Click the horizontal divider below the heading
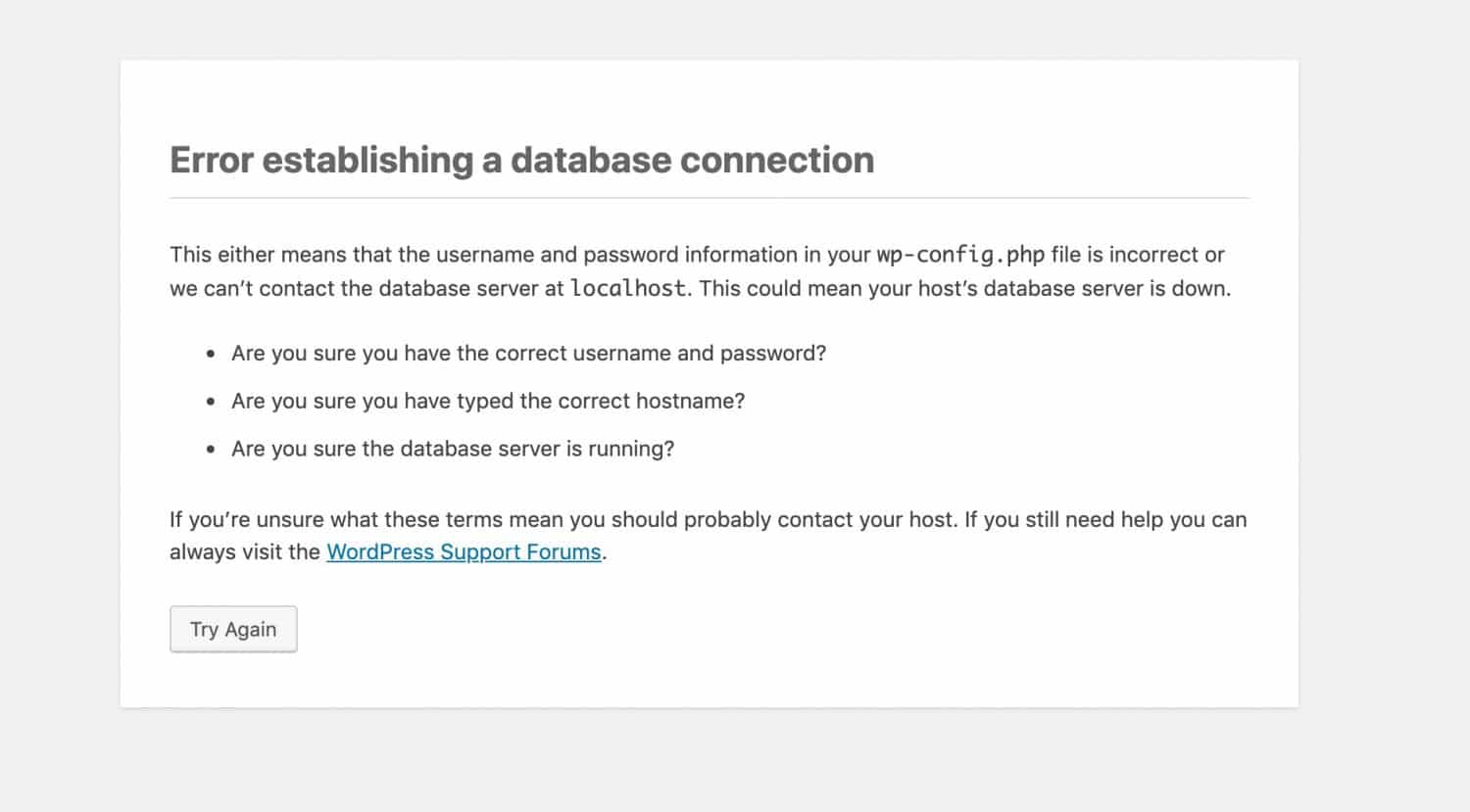Viewport: 1470px width, 812px height. coord(710,198)
